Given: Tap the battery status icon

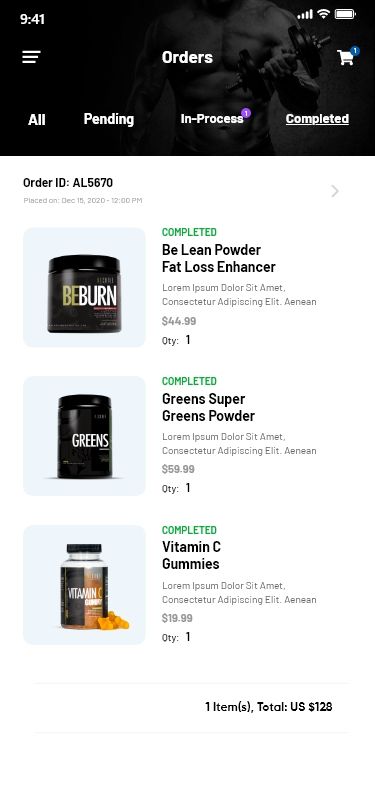Looking at the screenshot, I should (345, 14).
